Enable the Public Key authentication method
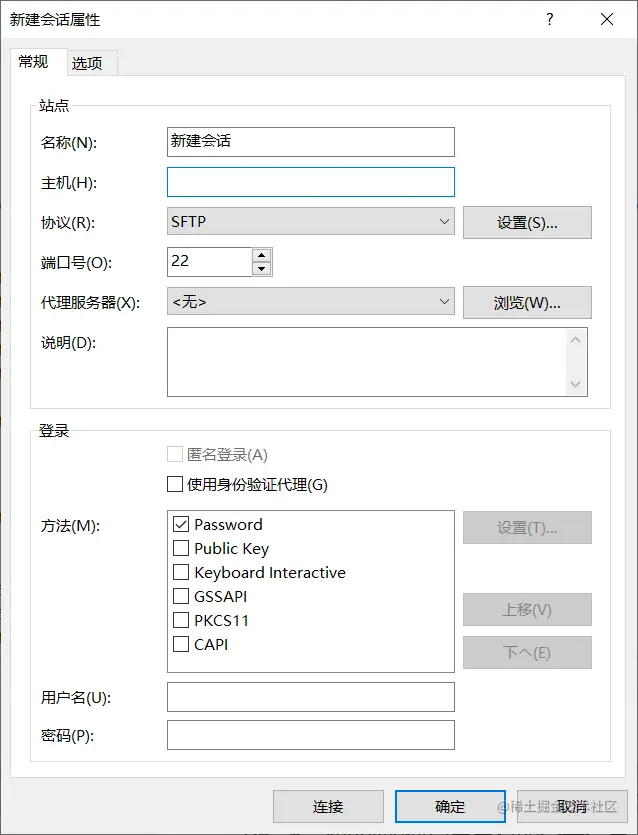Viewport: 638px width, 835px height. 181,548
